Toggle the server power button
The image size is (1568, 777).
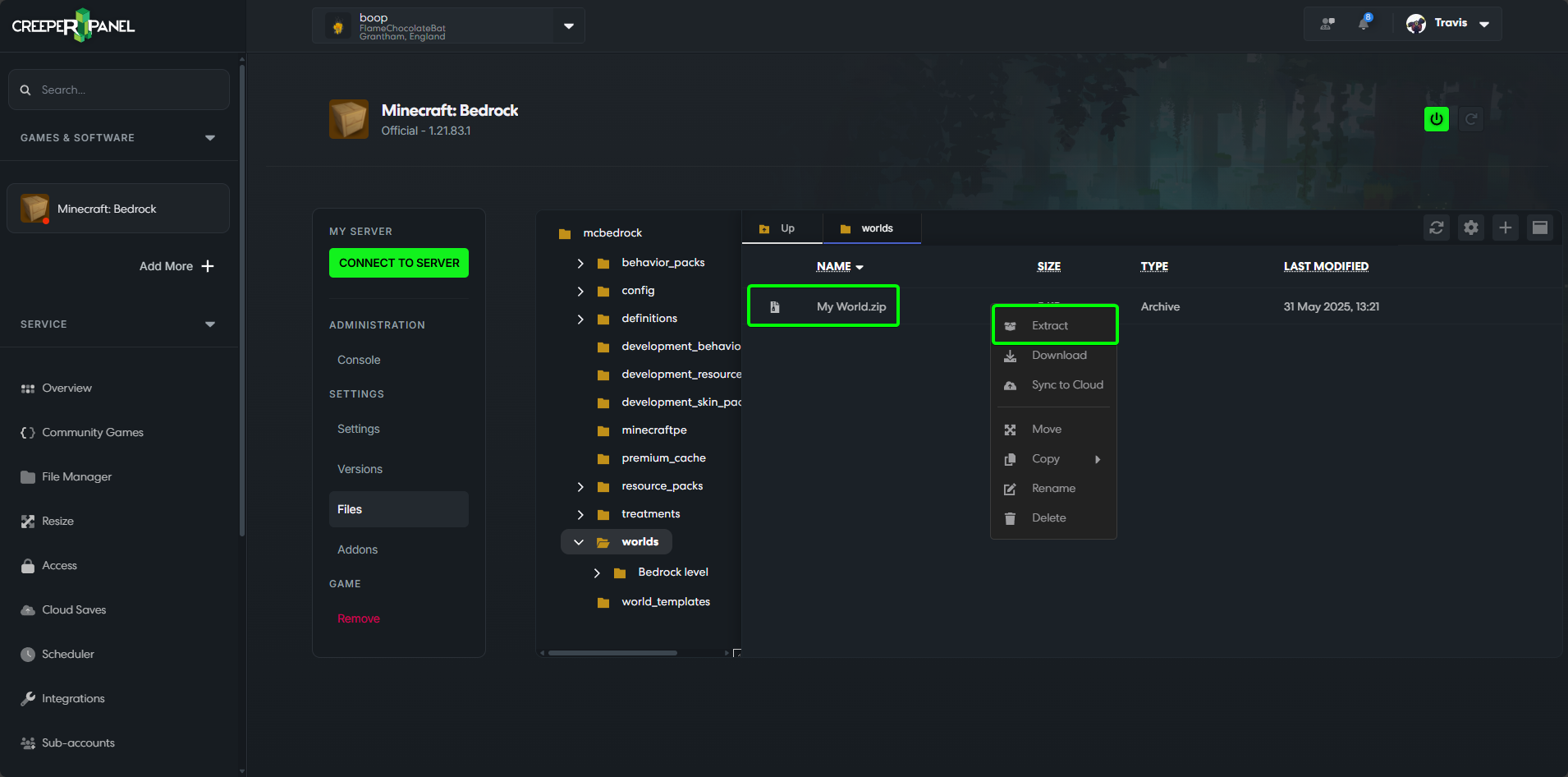(x=1436, y=118)
